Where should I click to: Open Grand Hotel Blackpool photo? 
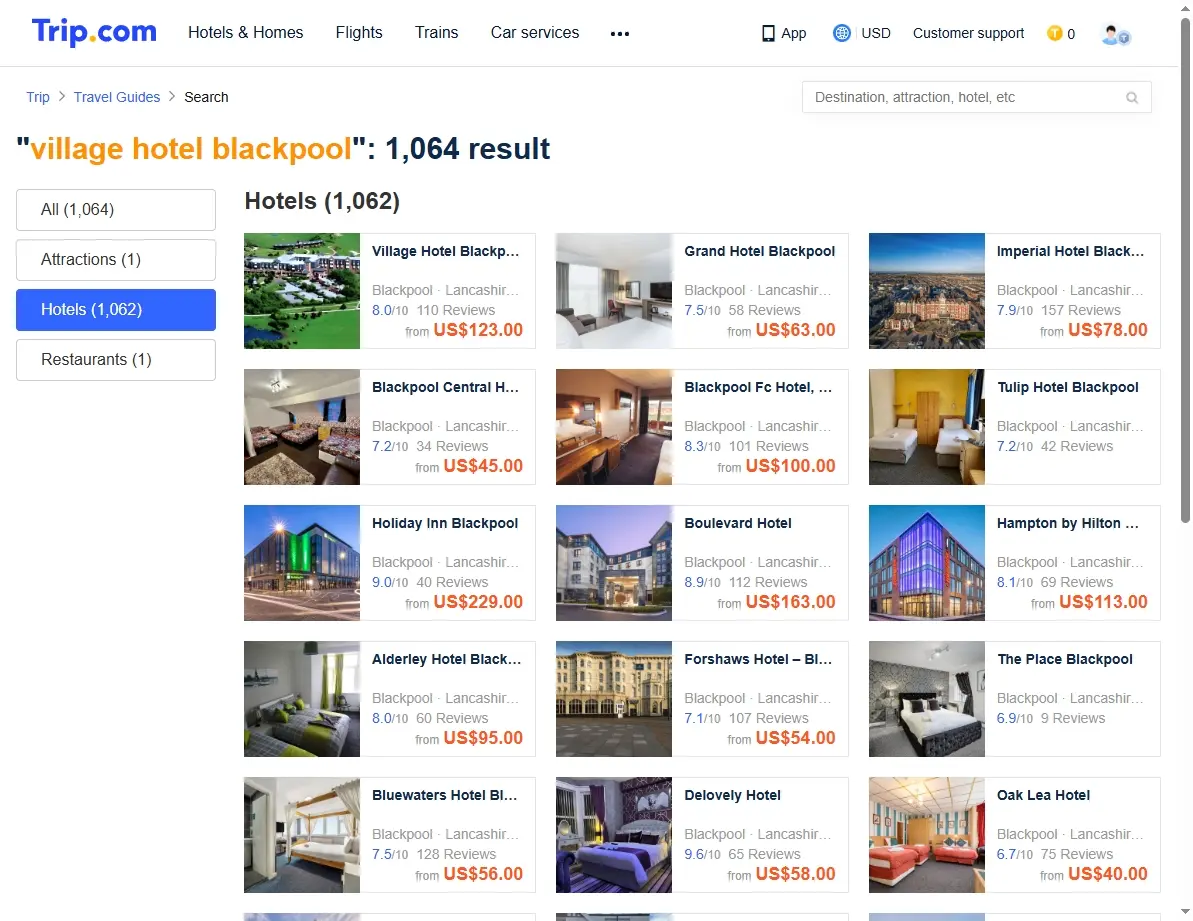click(x=614, y=291)
